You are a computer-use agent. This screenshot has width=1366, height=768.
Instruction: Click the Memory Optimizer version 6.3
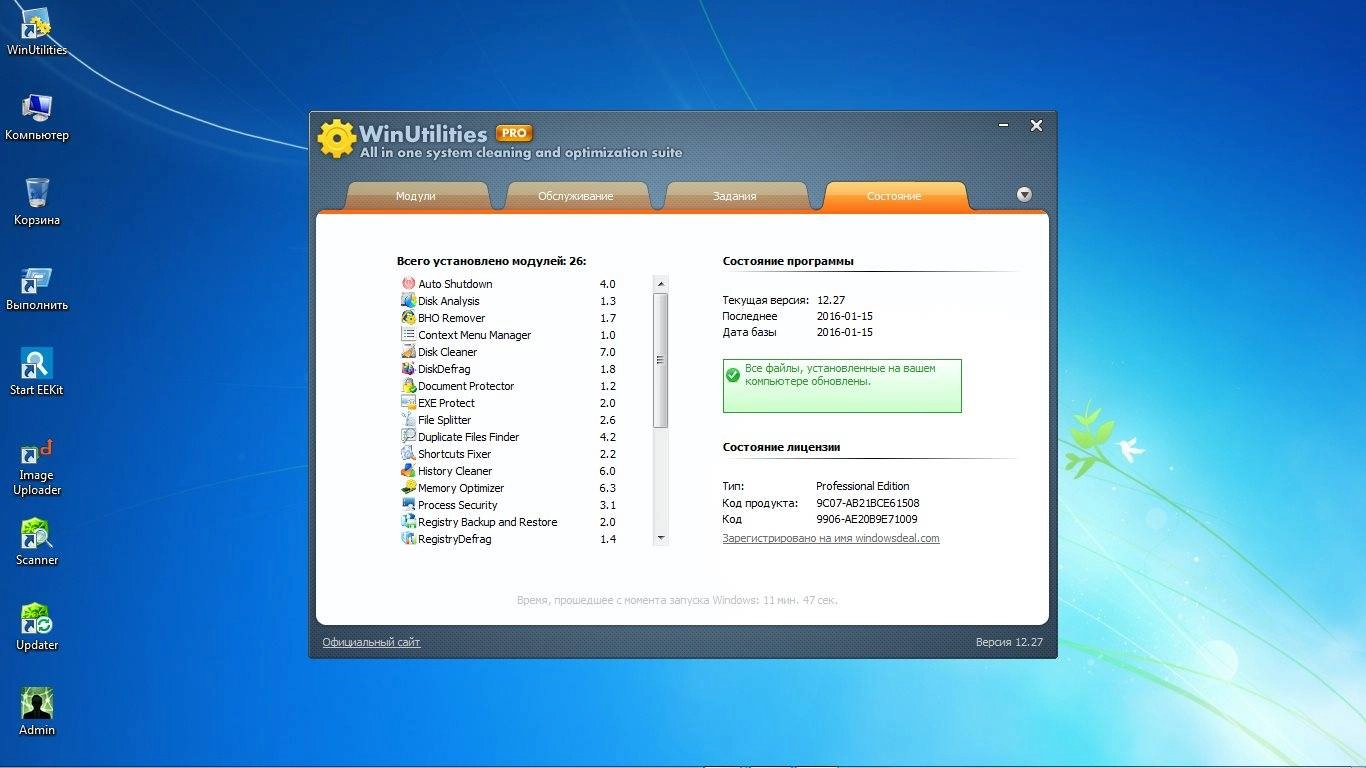[x=608, y=488]
